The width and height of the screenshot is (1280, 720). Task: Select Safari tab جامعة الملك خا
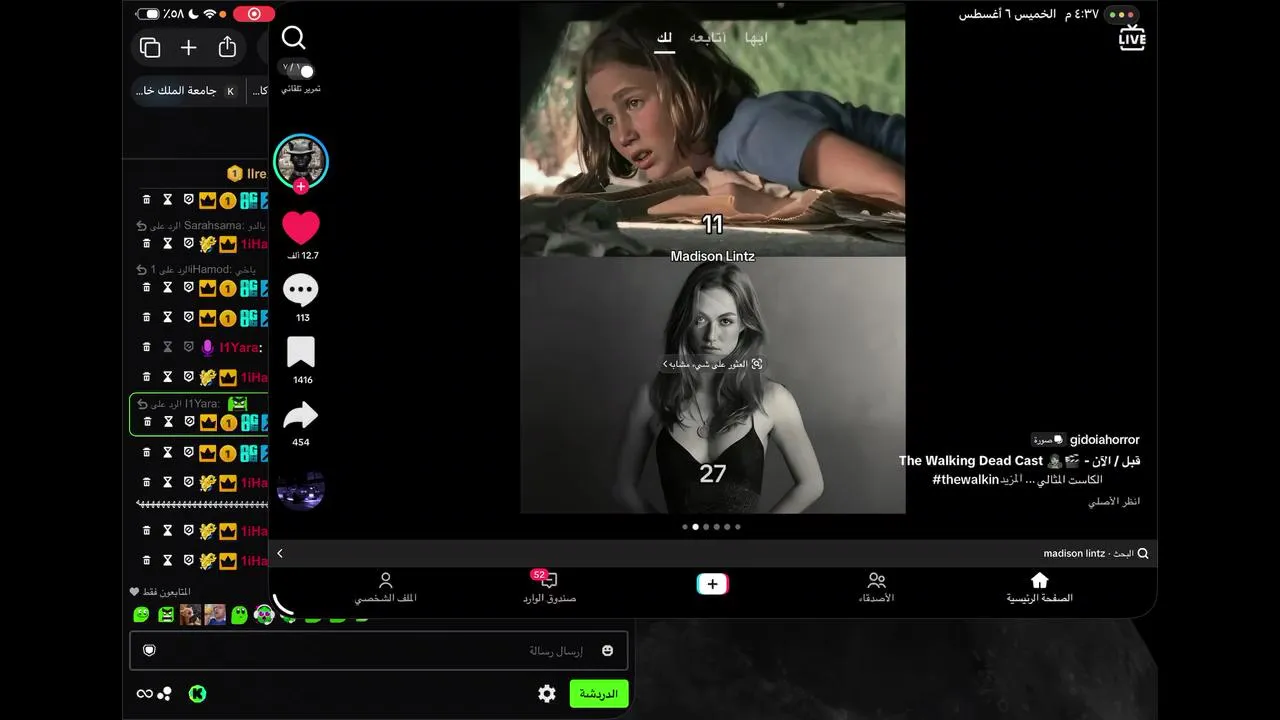[188, 91]
